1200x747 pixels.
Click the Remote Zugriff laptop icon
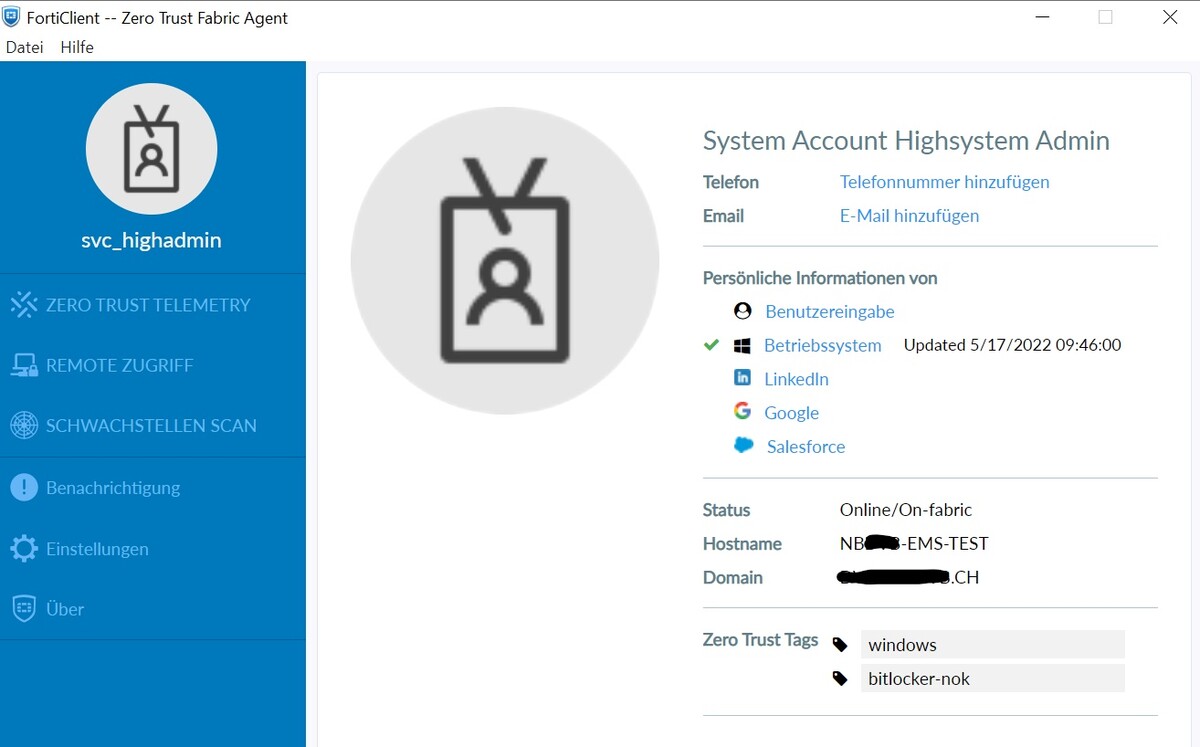[x=24, y=366]
